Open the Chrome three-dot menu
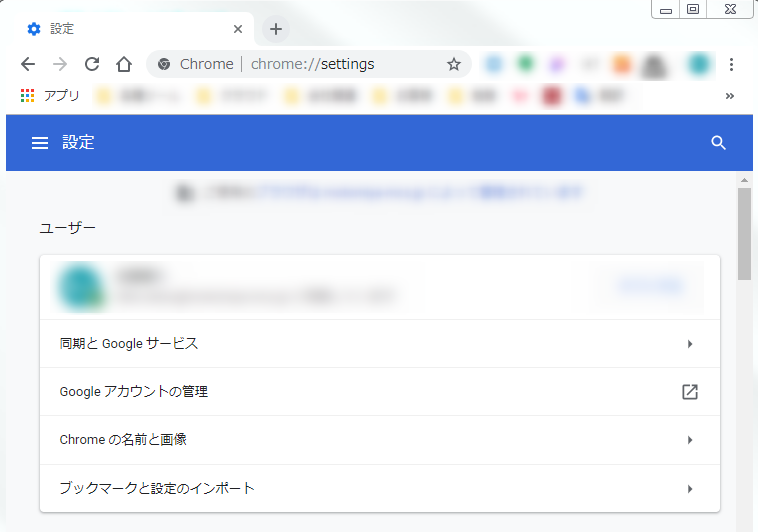 pos(731,64)
